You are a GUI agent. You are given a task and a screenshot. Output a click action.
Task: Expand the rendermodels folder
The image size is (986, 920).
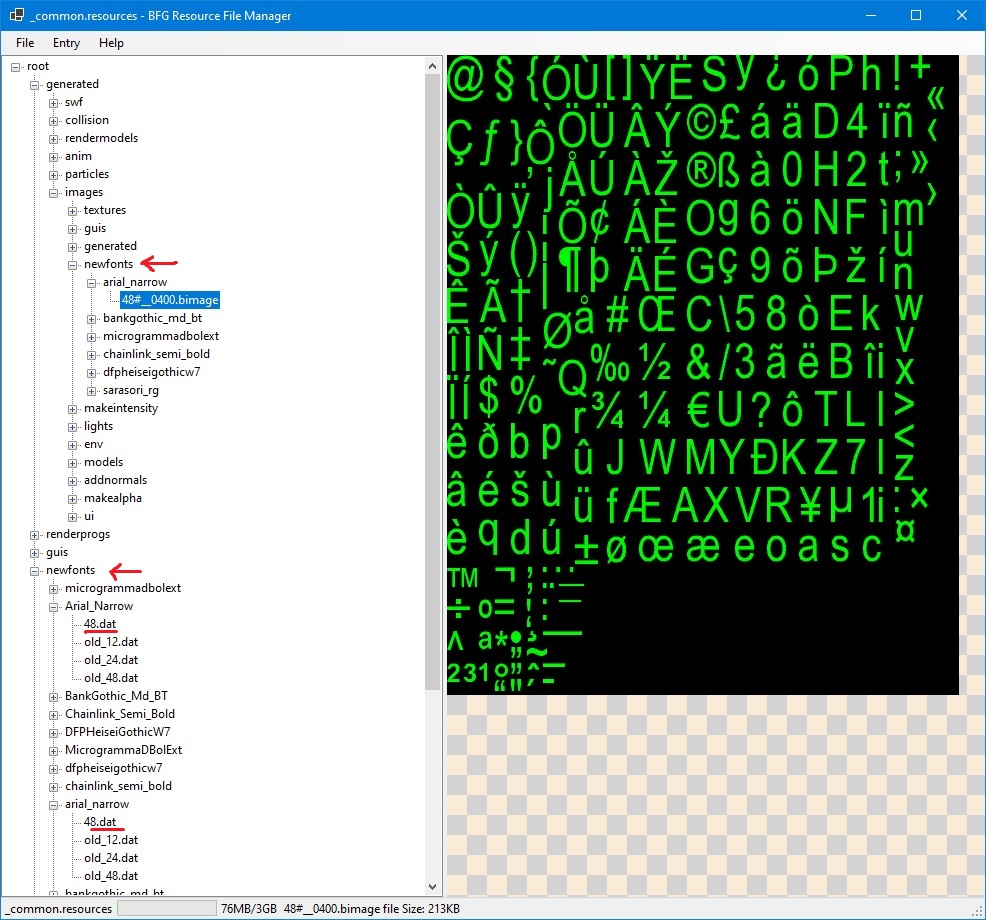tap(53, 139)
